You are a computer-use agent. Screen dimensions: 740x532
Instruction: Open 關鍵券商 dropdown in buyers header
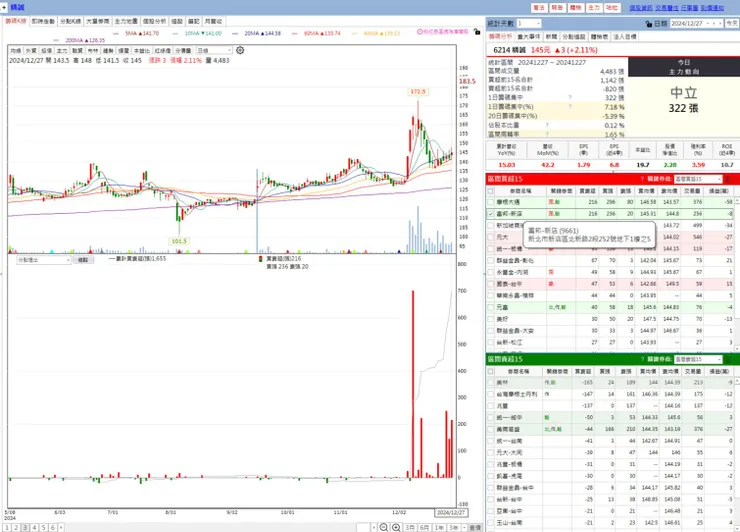click(698, 179)
